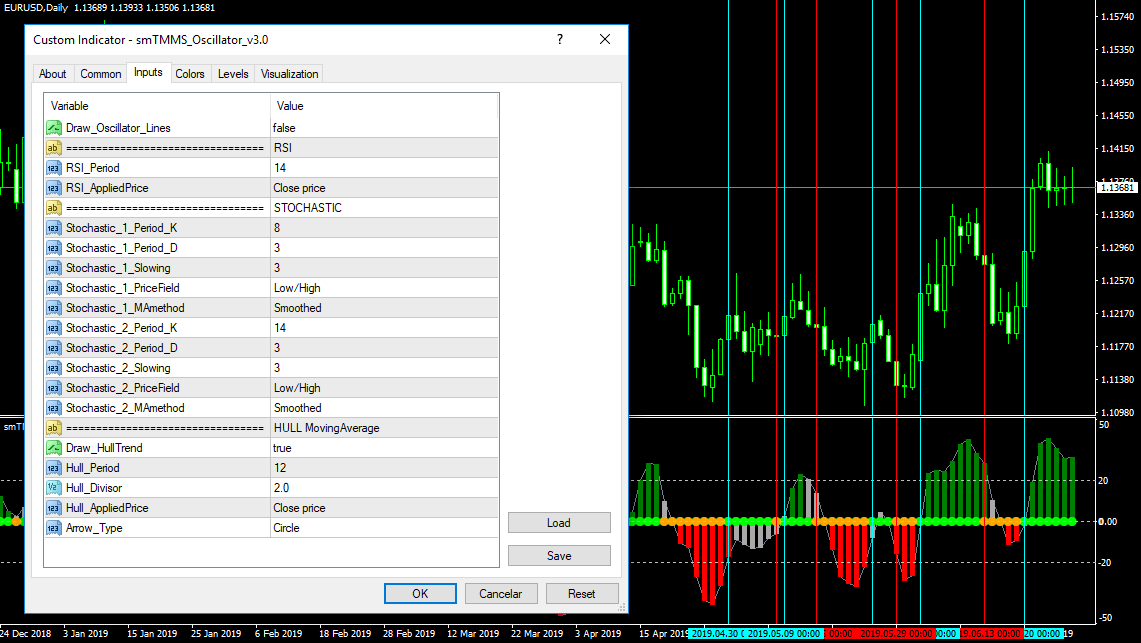Click the Stochastic_1_Period_K integer icon

click(54, 228)
